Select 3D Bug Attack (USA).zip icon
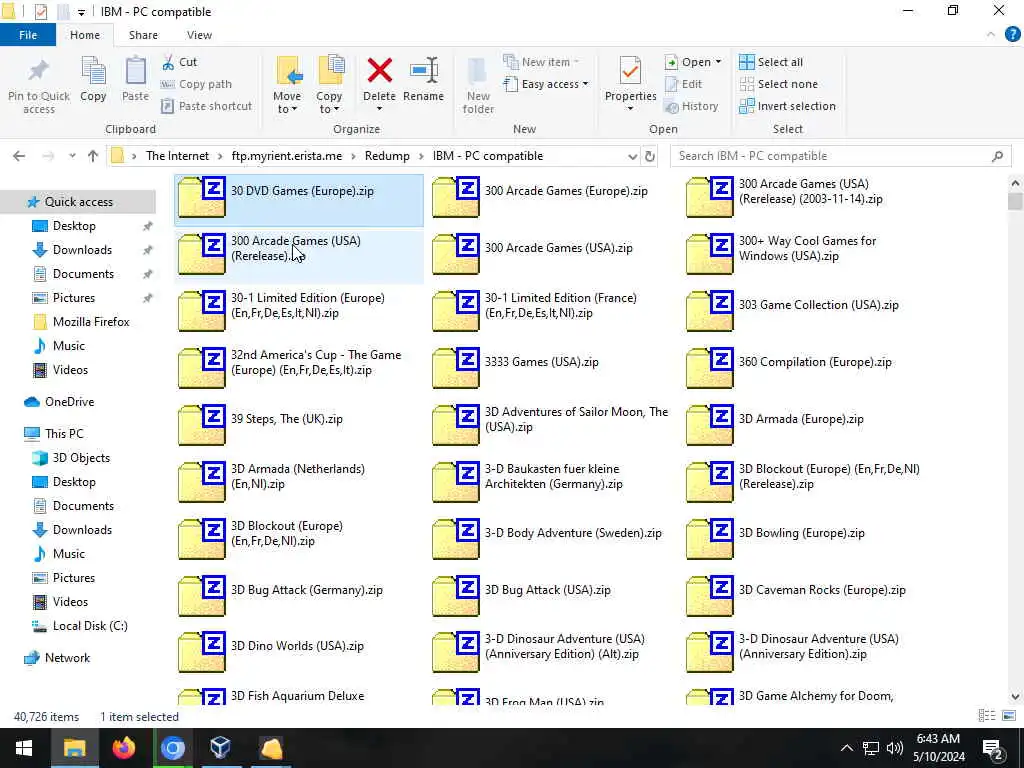The image size is (1024, 768). coord(456,596)
